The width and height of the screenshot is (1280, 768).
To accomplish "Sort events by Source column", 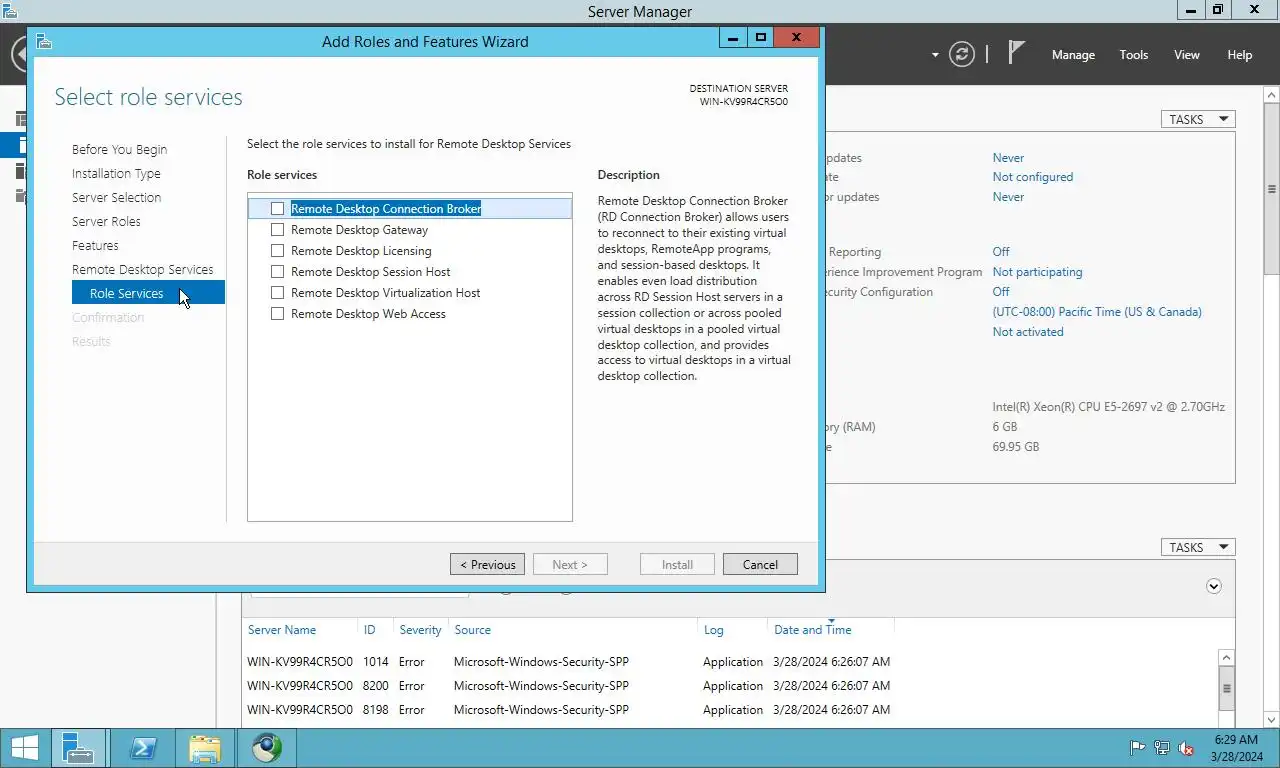I will (472, 630).
